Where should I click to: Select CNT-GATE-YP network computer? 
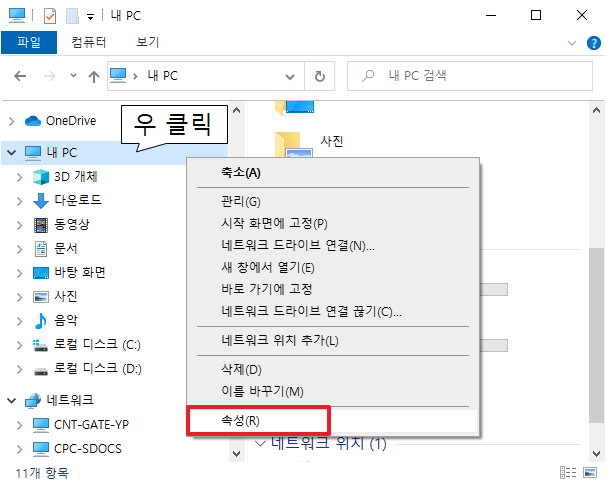(x=93, y=424)
